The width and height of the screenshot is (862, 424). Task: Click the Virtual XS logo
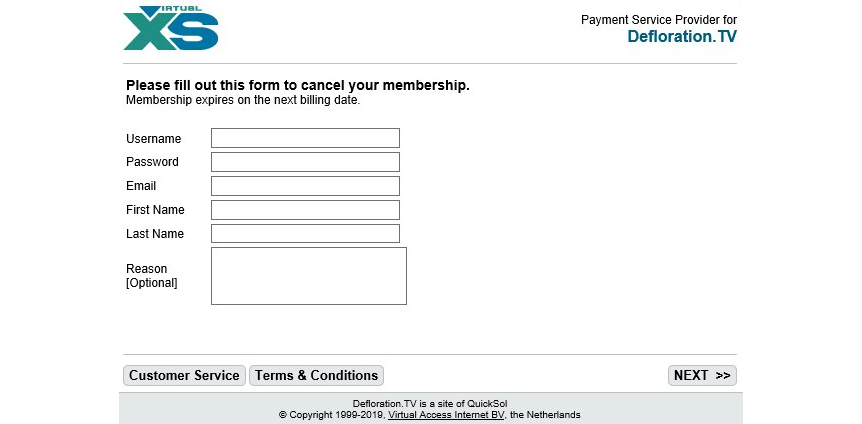point(171,28)
